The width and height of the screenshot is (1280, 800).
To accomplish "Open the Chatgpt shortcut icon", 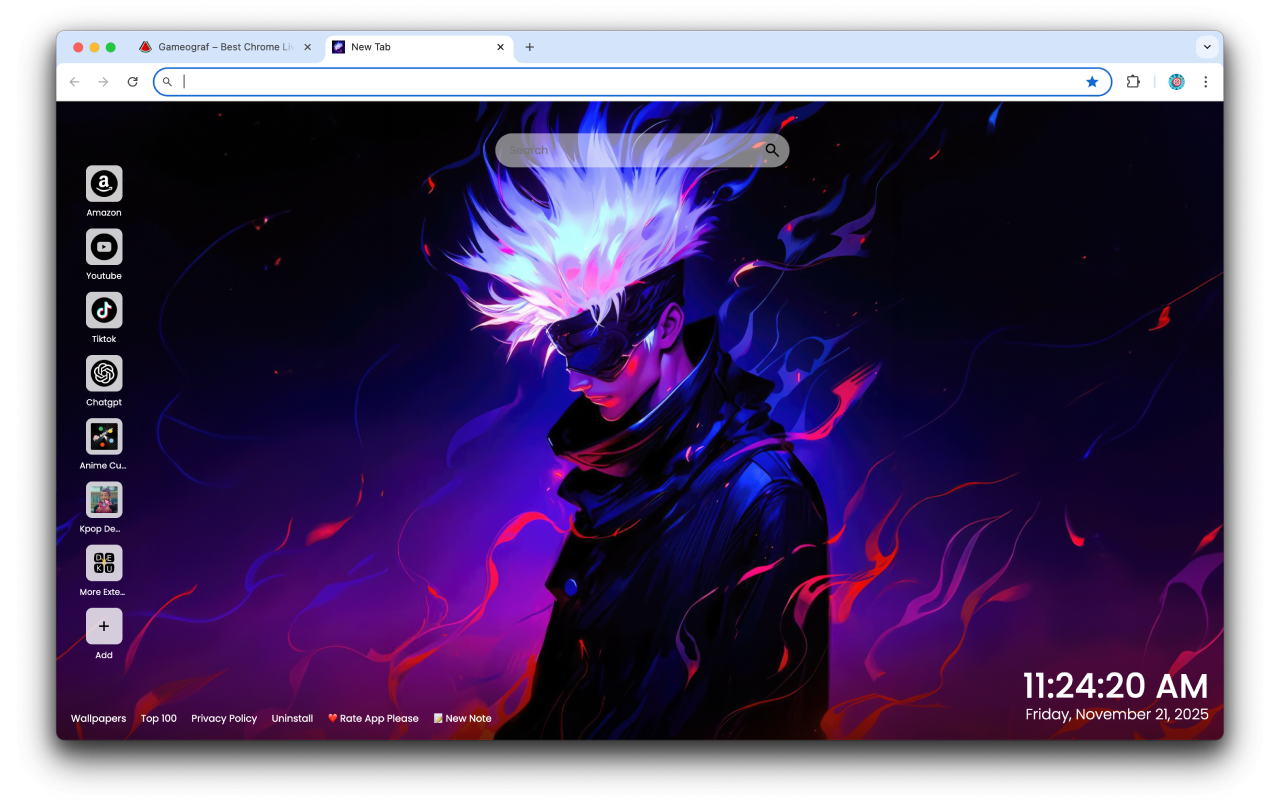I will pyautogui.click(x=104, y=374).
